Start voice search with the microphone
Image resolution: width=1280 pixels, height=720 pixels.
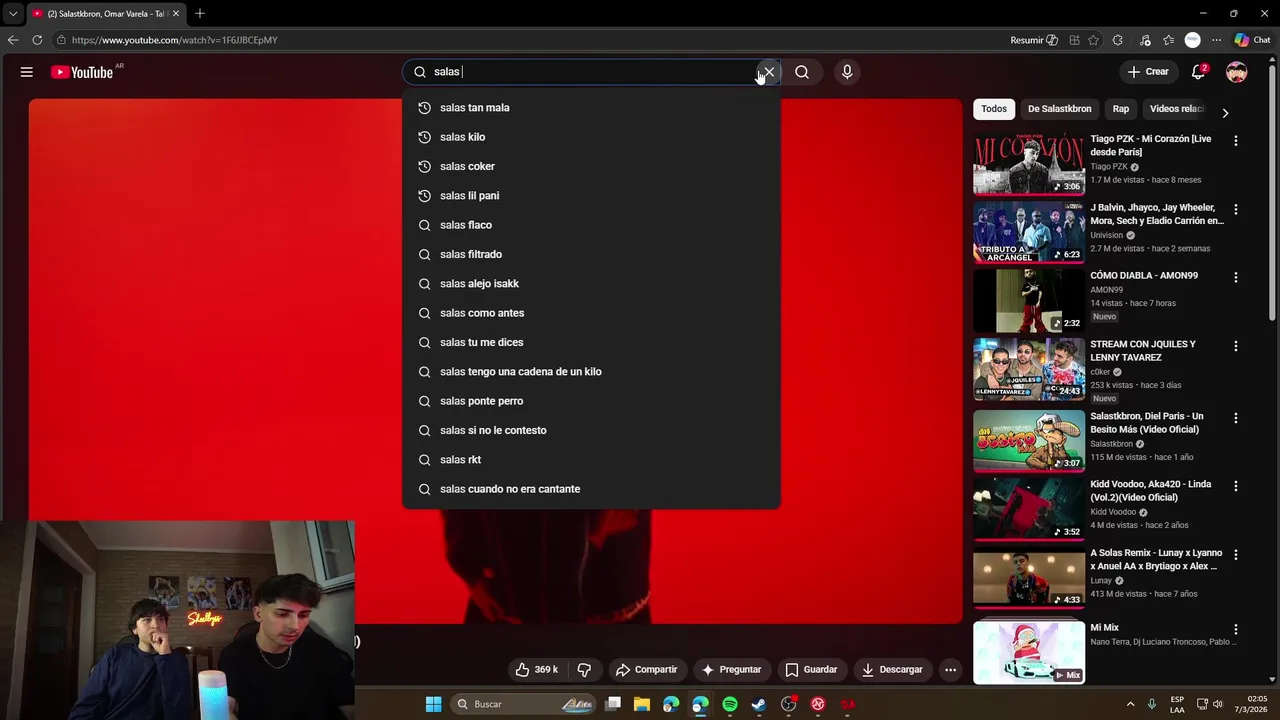(x=847, y=72)
